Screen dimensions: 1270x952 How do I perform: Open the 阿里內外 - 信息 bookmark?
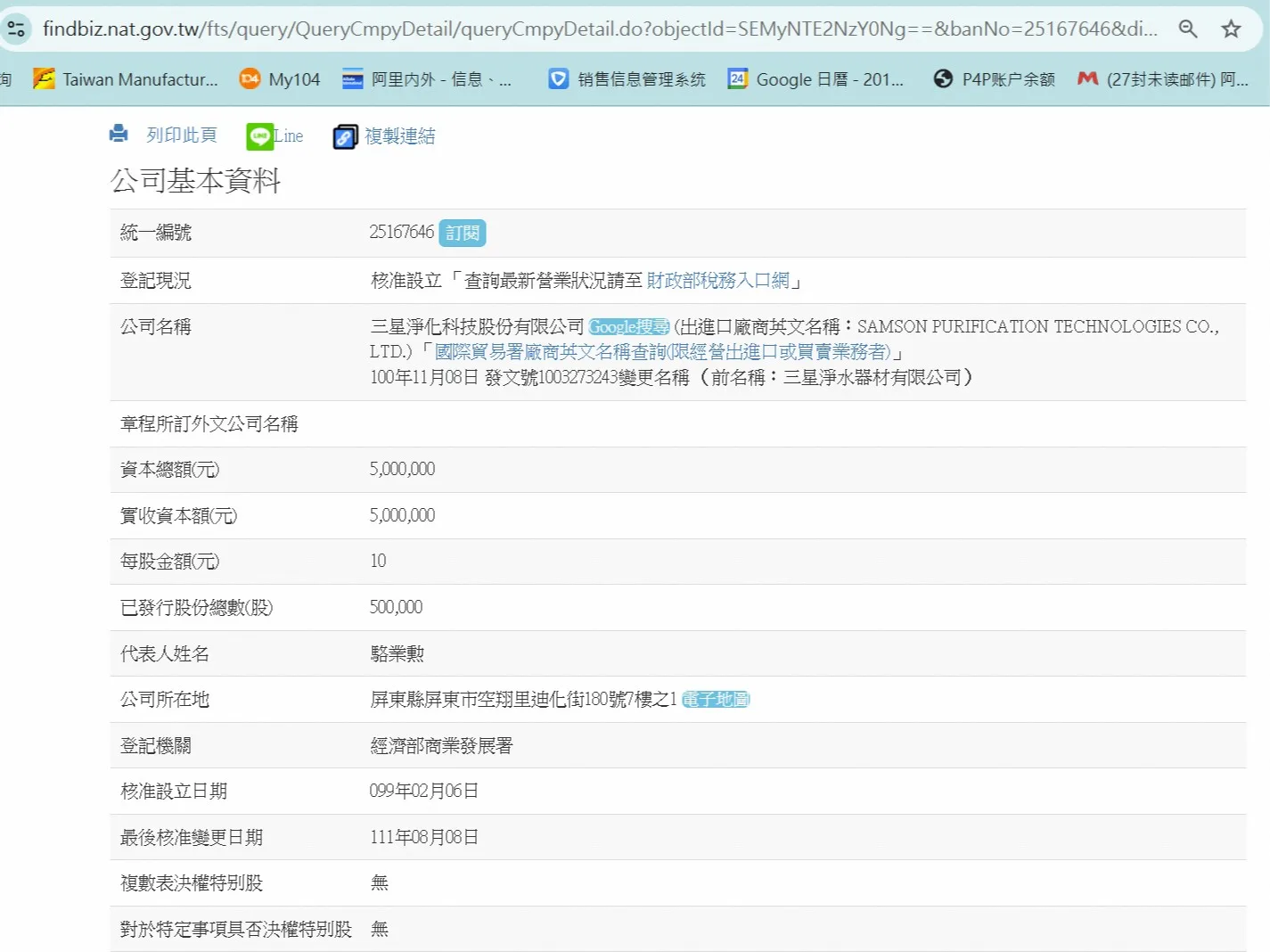pos(427,79)
